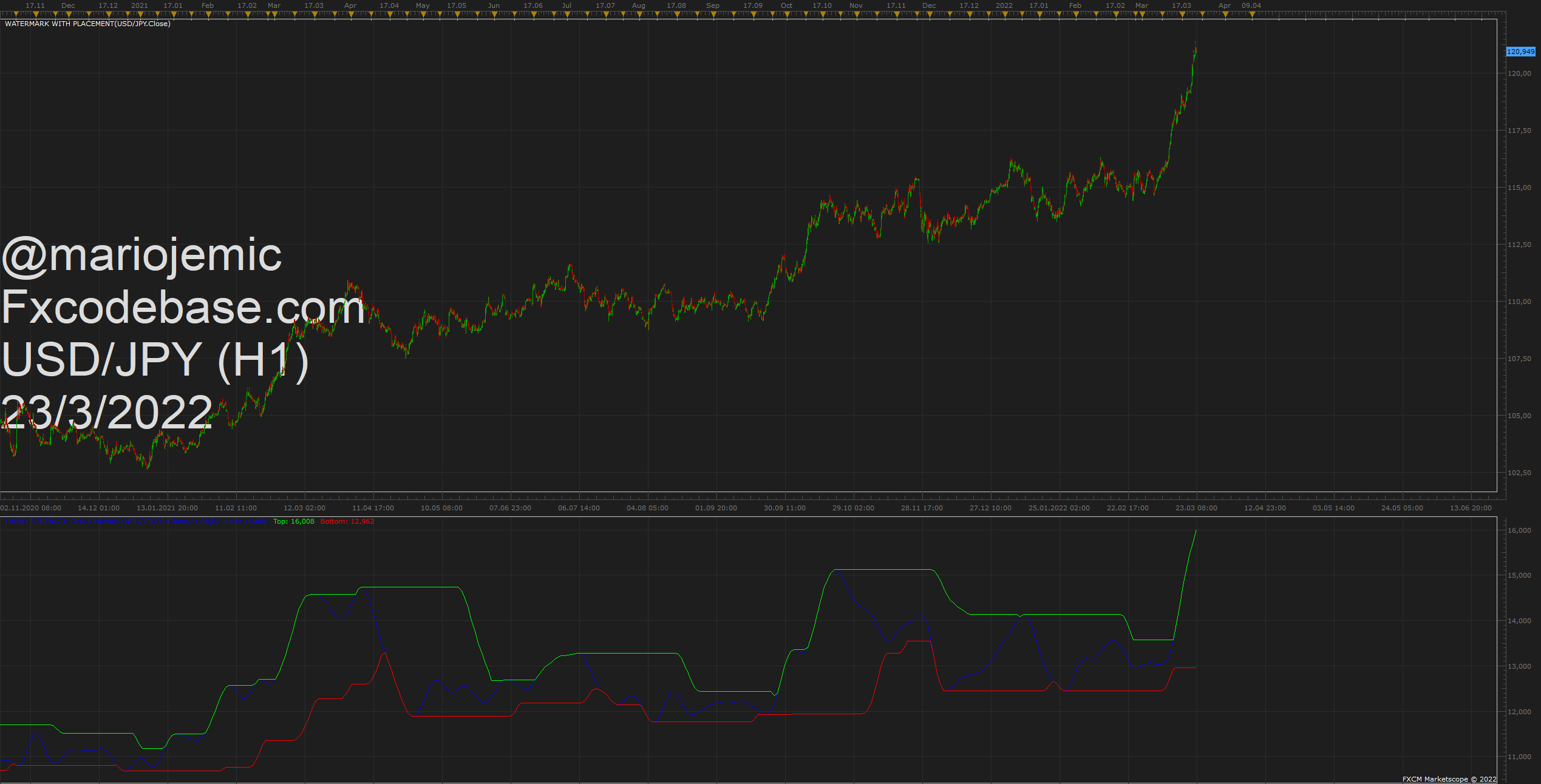Viewport: 1541px width, 784px height.
Task: Click date label 13.01.2021 20:00
Action: pyautogui.click(x=167, y=508)
